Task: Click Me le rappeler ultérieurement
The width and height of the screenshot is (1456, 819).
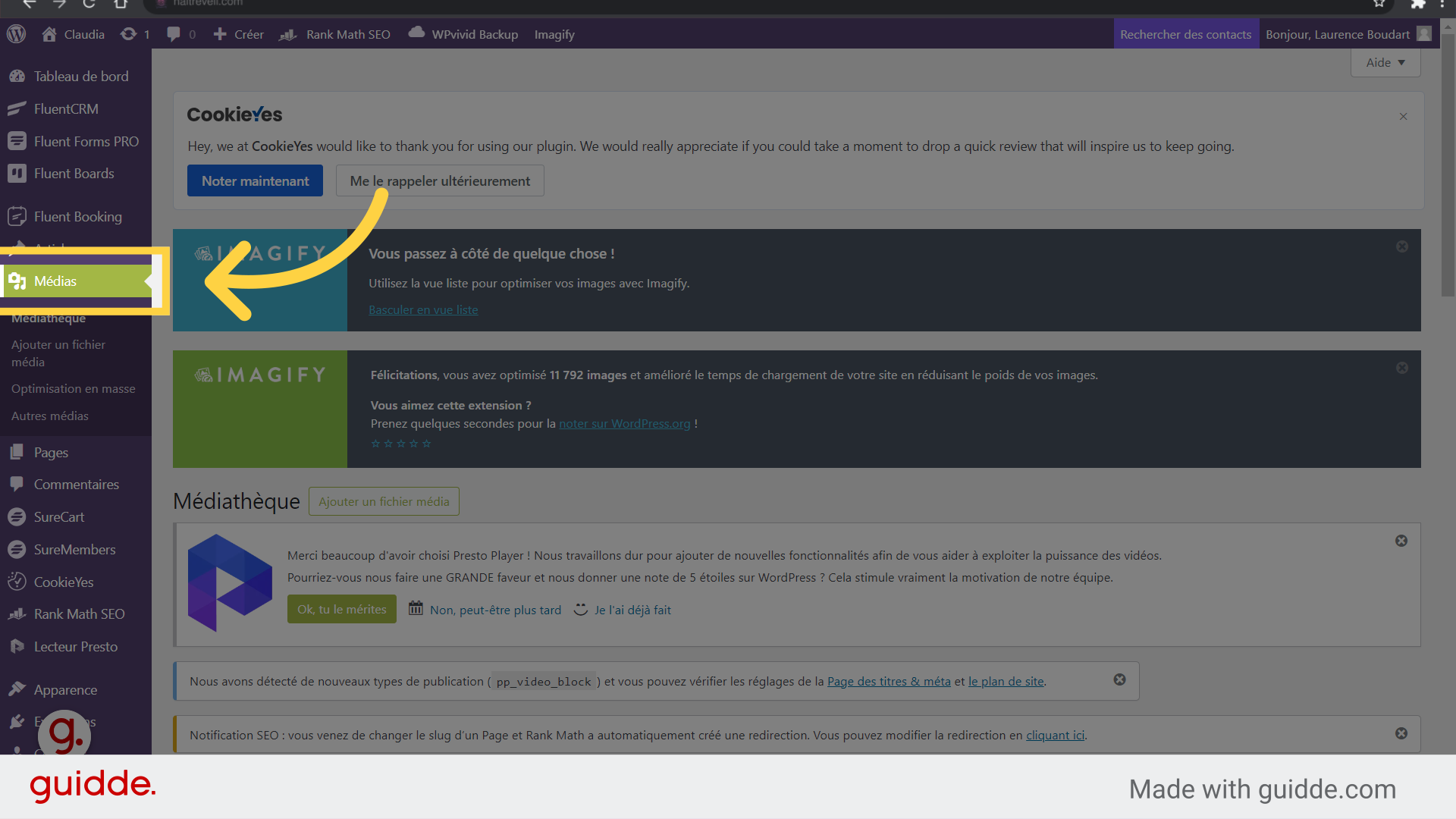Action: click(440, 180)
